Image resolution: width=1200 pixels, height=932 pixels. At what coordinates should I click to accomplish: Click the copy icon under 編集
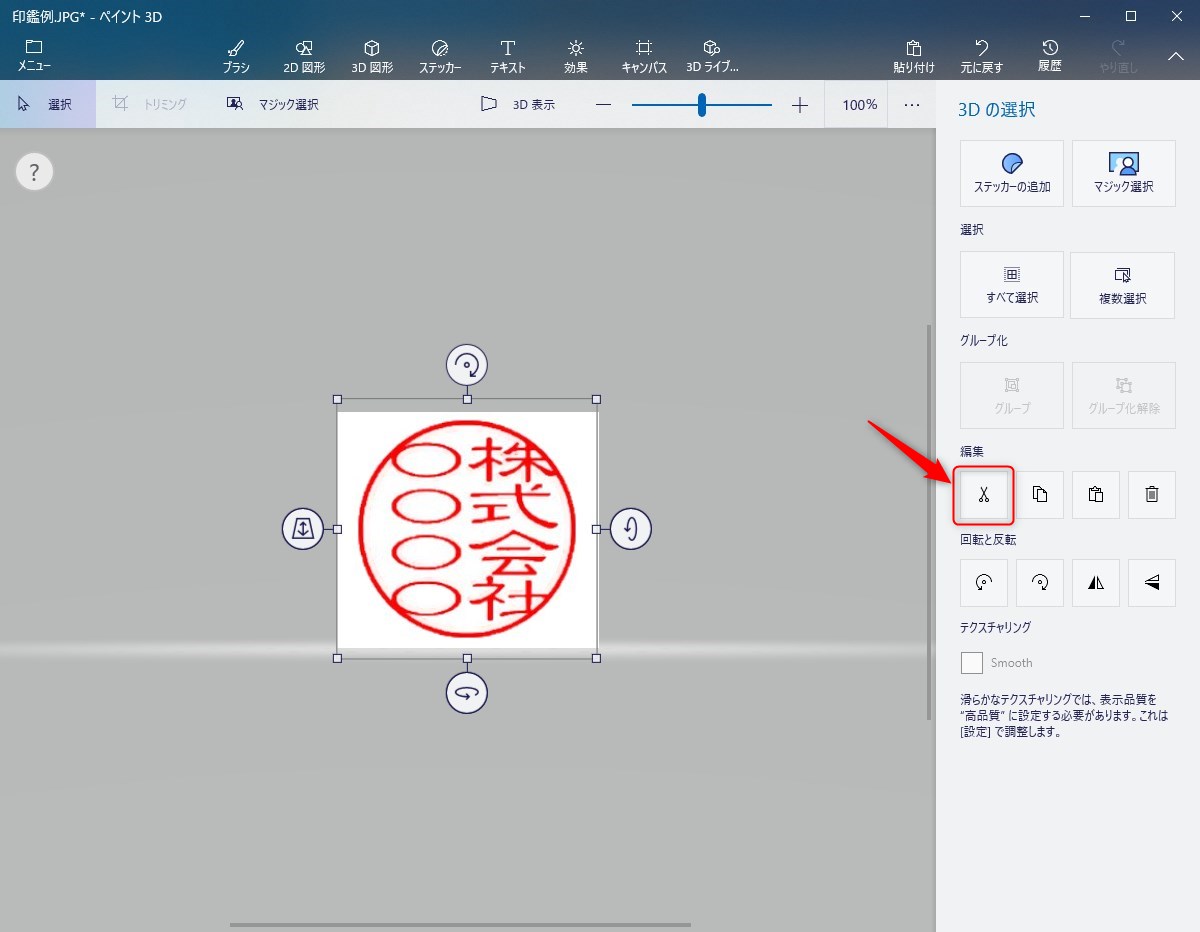[1040, 495]
